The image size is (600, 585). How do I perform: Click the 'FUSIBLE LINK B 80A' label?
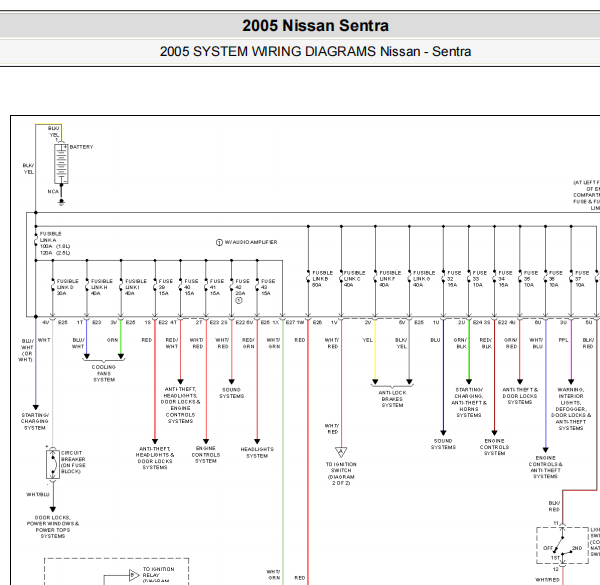(323, 279)
